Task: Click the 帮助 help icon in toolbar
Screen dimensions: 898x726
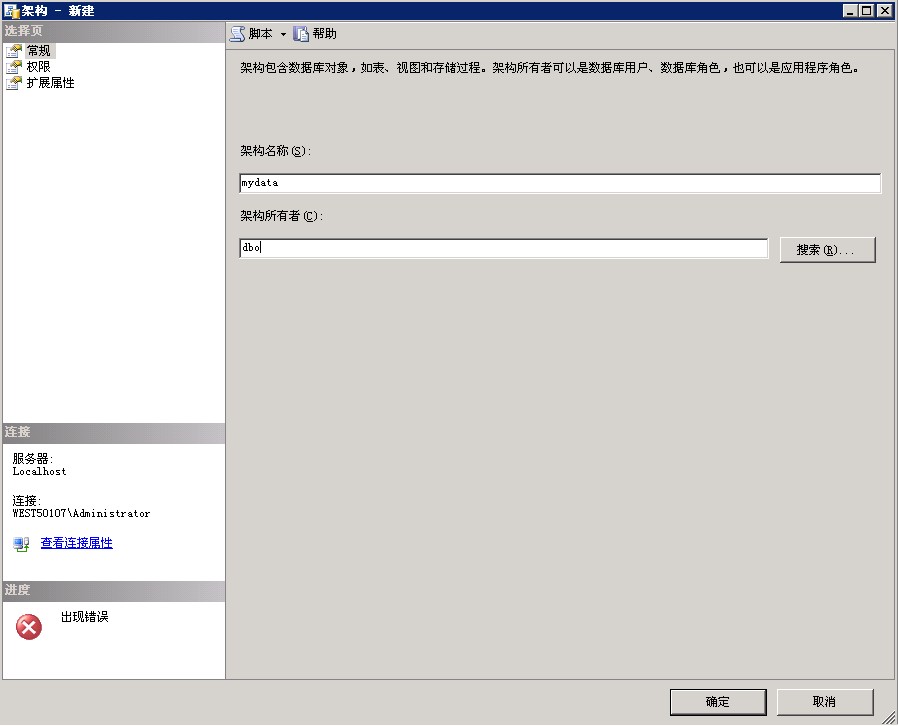Action: click(301, 34)
